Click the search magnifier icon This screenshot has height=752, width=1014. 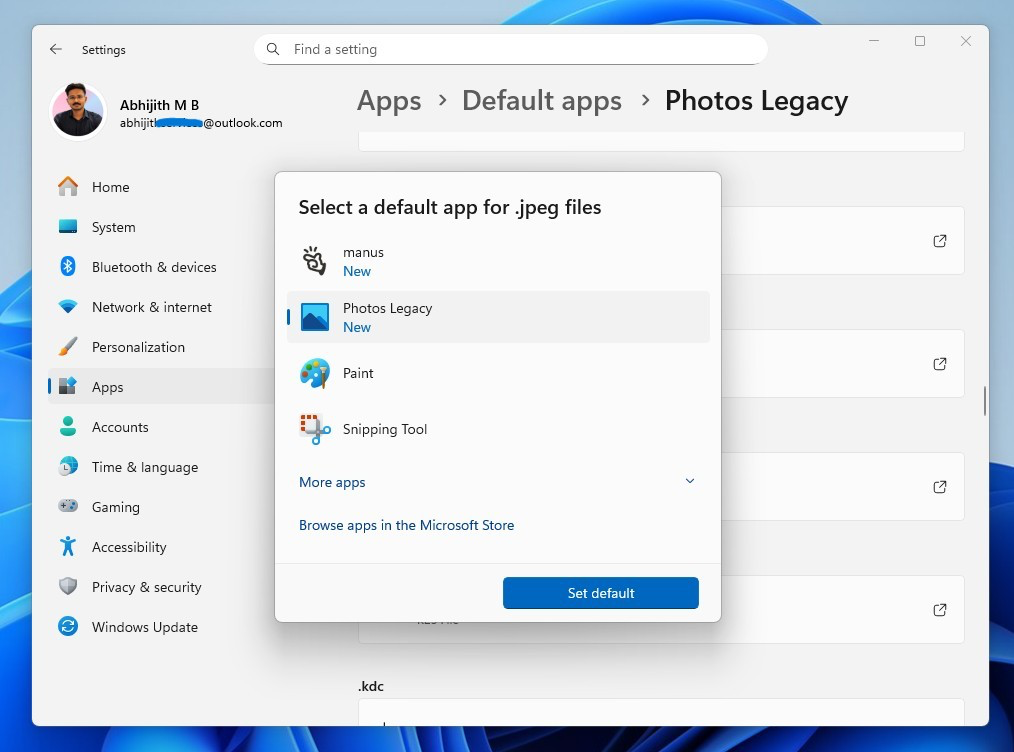(x=273, y=49)
